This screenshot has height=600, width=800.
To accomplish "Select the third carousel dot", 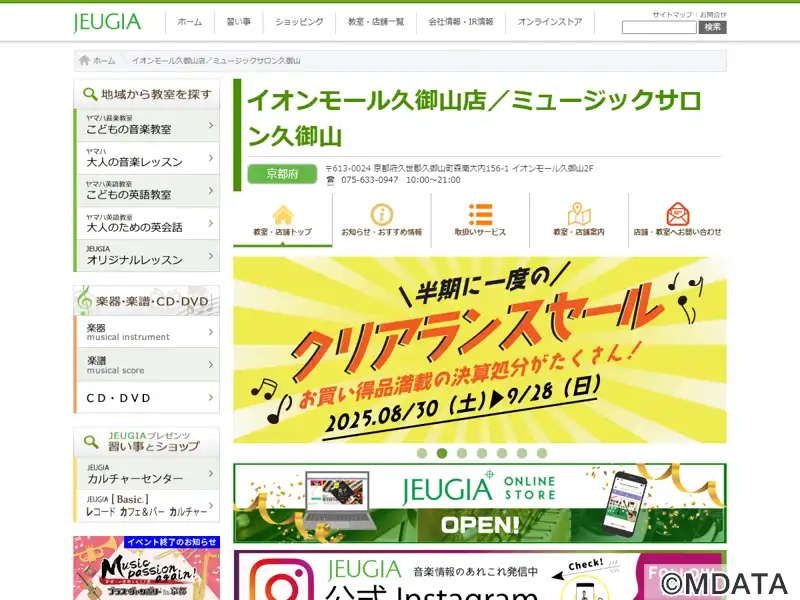I will (x=462, y=453).
